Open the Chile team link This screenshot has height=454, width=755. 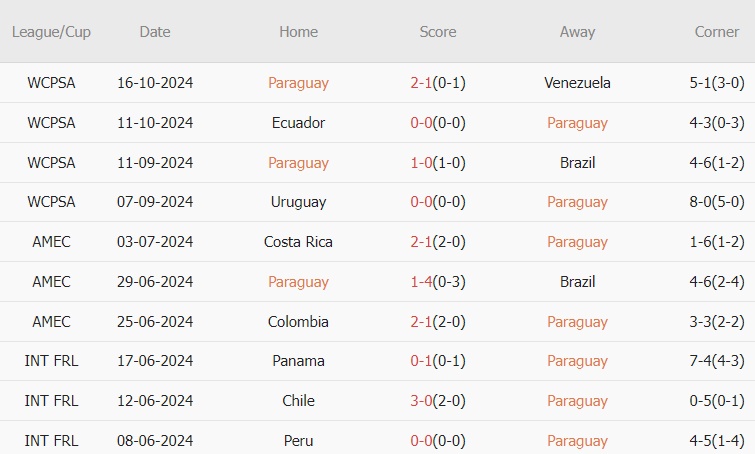(298, 401)
